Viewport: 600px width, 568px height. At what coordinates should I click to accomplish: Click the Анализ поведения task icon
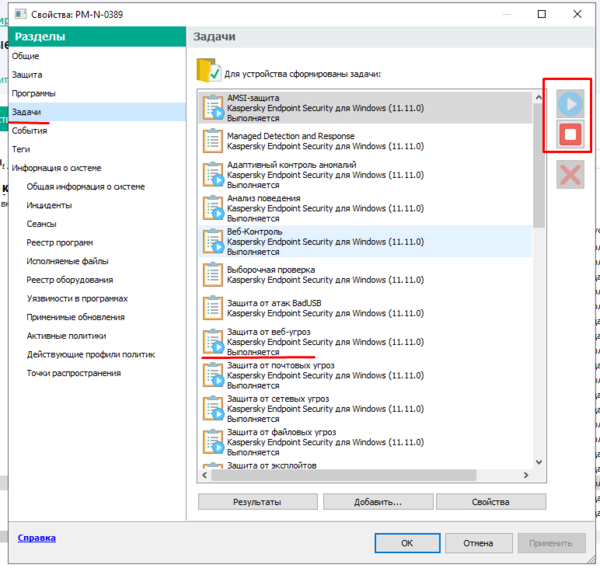coord(213,208)
